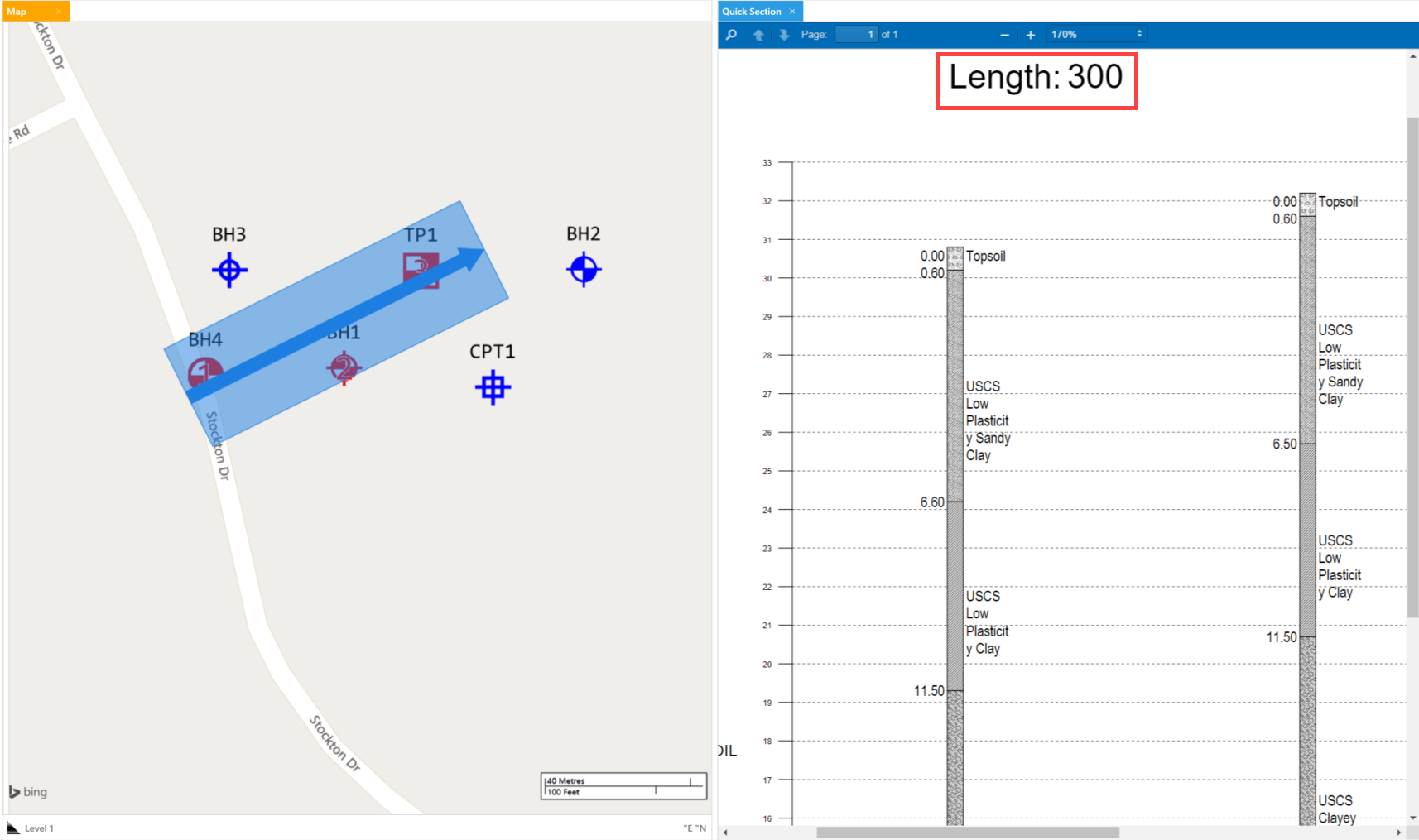
Task: Click the BH2 label text
Action: [584, 233]
